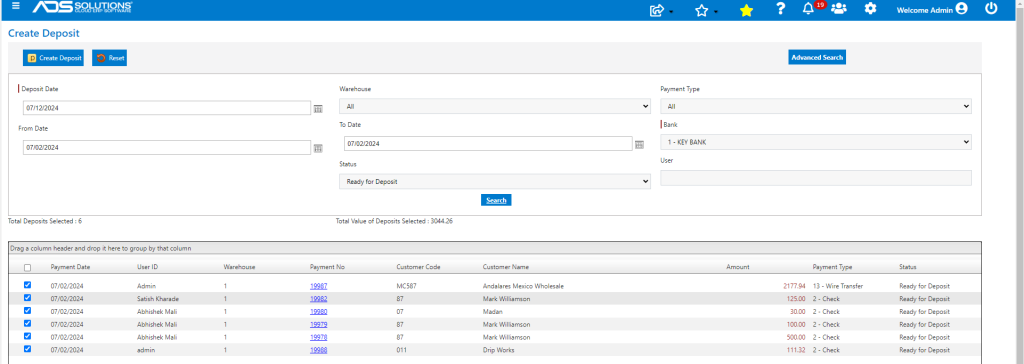Open payment number 19978 link
1024x364 pixels.
319,337
